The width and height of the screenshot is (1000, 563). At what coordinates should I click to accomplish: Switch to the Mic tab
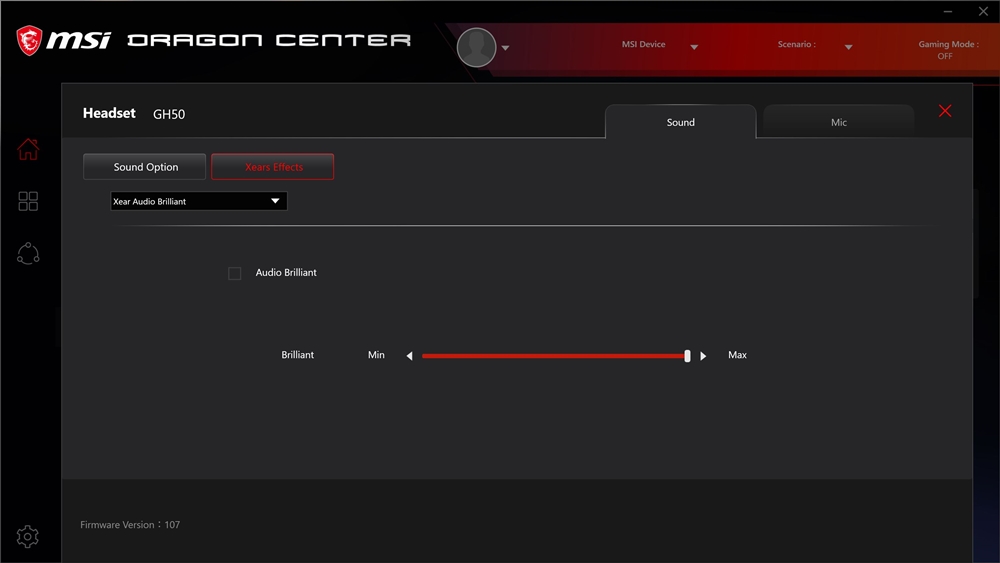839,122
